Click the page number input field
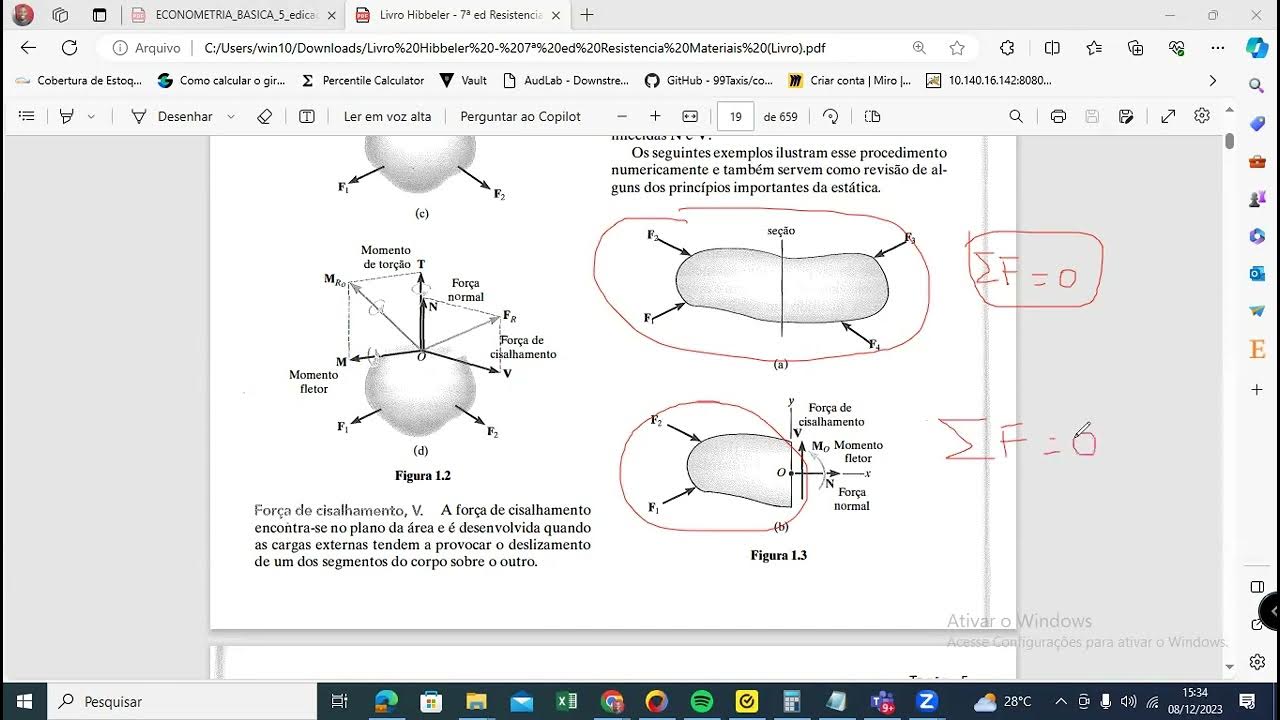The height and width of the screenshot is (720, 1280). pyautogui.click(x=735, y=116)
